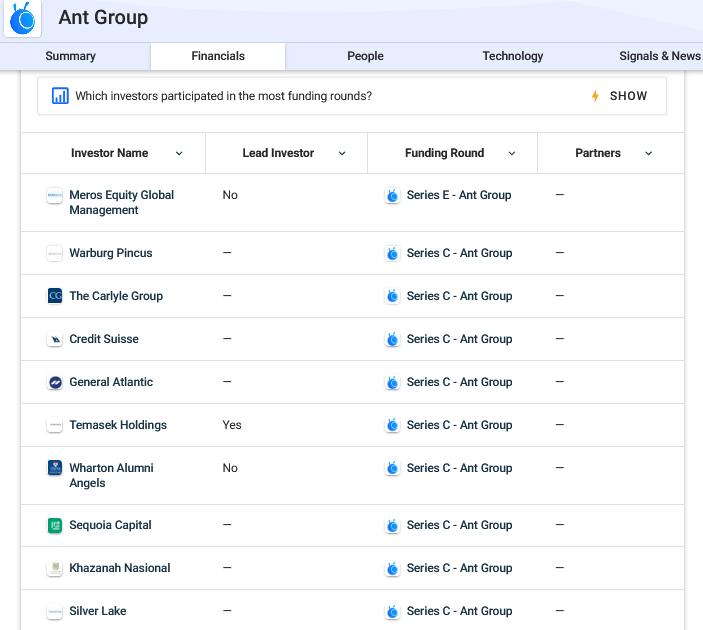This screenshot has width=703, height=630.
Task: Open Series C round in Khazanah Nasional row
Action: 459,568
